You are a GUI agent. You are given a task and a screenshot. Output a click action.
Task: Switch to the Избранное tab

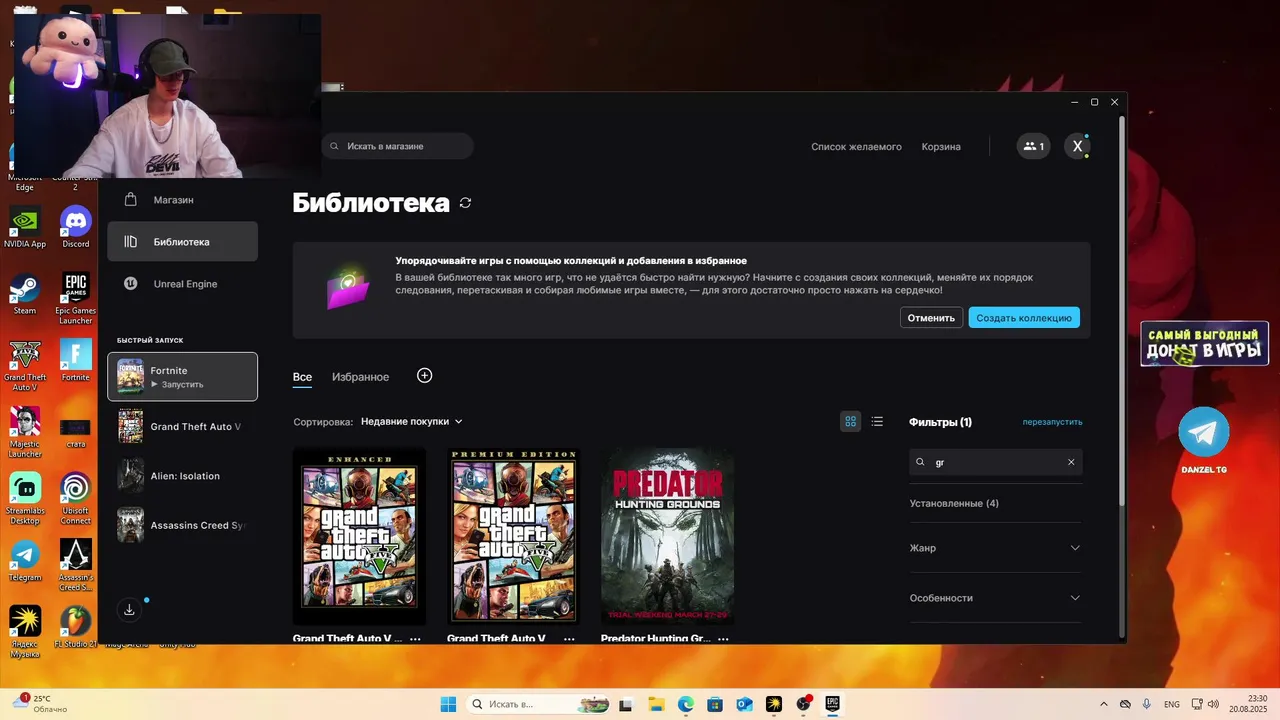tap(360, 377)
